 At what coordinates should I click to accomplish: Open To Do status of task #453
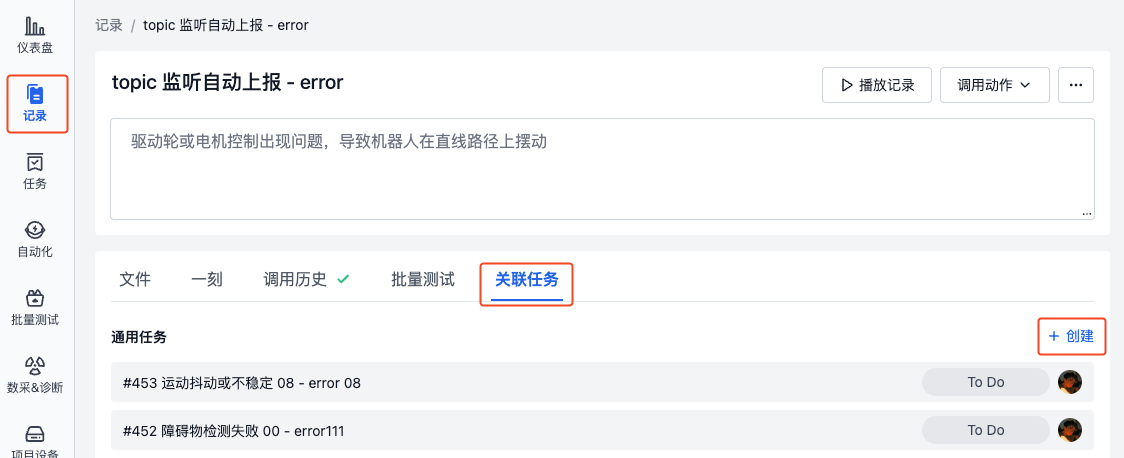(986, 382)
